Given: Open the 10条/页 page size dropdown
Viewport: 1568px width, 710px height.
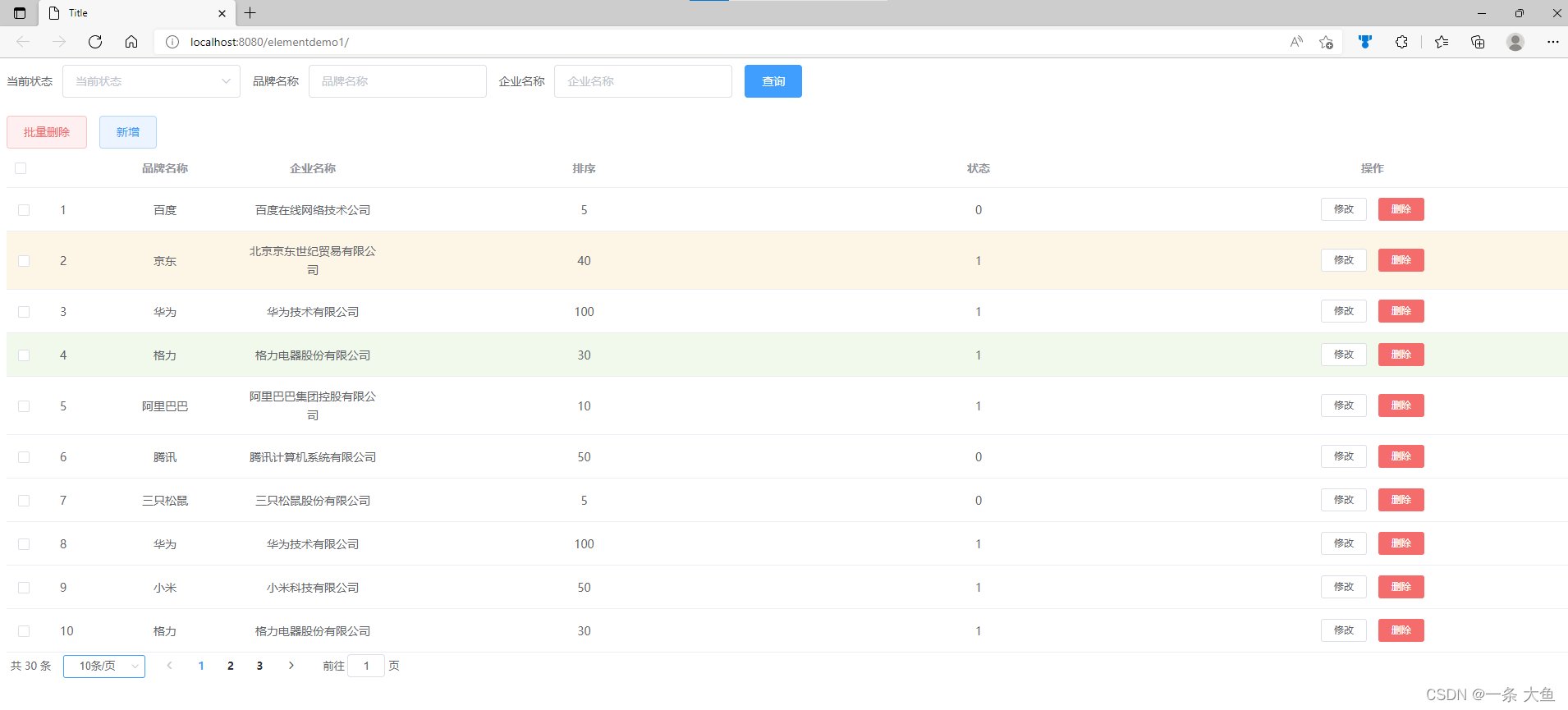Looking at the screenshot, I should click(104, 666).
